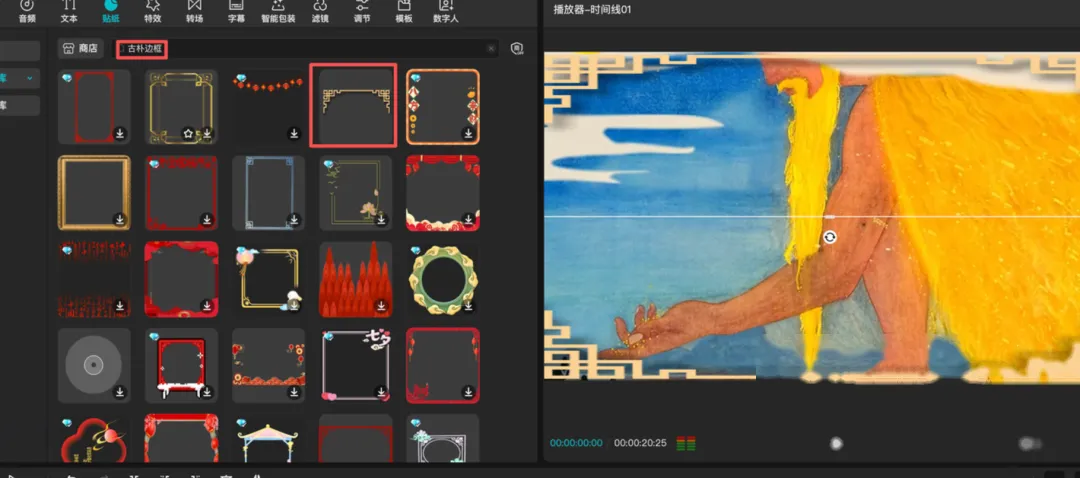Select the red cloud-shaped sticker in bottom row
Viewport: 1080px width, 478px height.
click(94, 439)
